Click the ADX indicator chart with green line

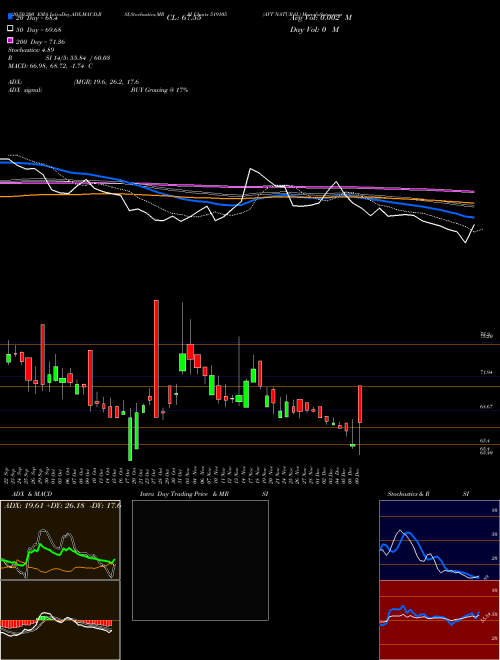click(x=60, y=540)
